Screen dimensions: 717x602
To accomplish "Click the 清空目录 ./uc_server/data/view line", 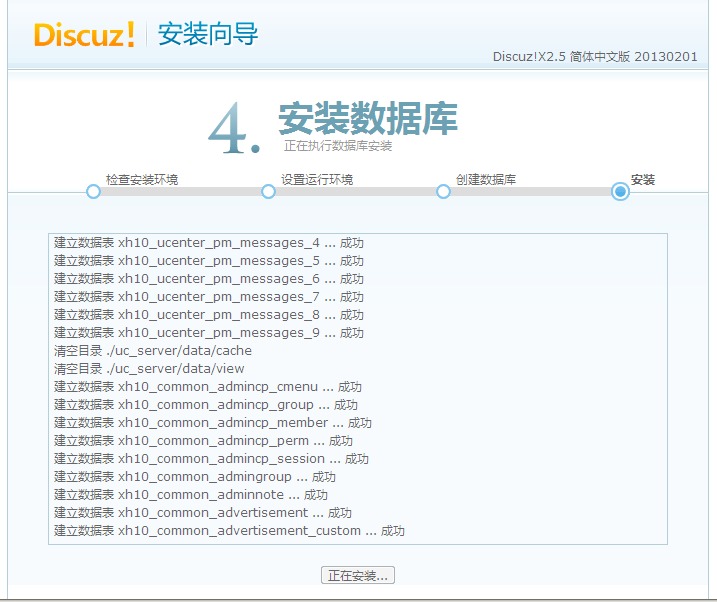I will (149, 368).
